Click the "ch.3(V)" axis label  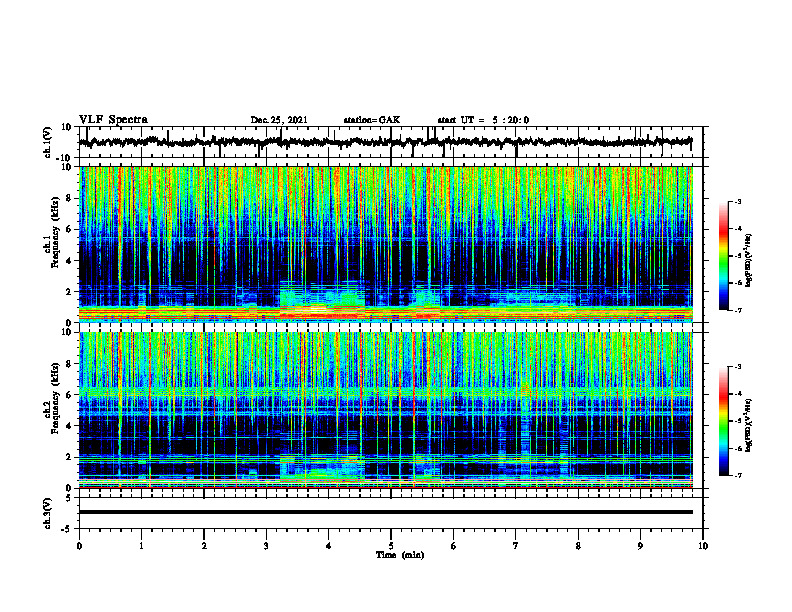point(48,513)
